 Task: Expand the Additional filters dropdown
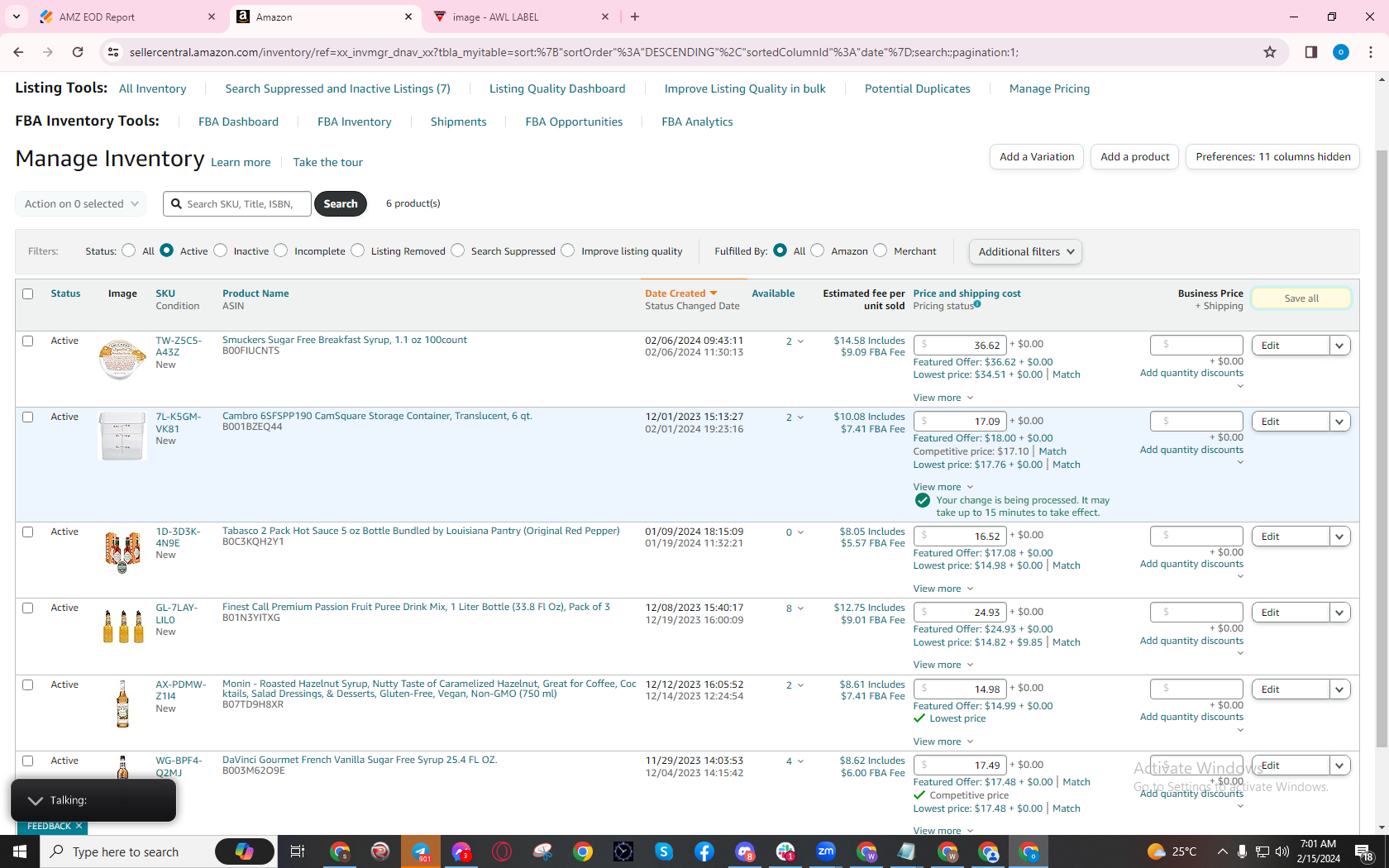[x=1025, y=251]
